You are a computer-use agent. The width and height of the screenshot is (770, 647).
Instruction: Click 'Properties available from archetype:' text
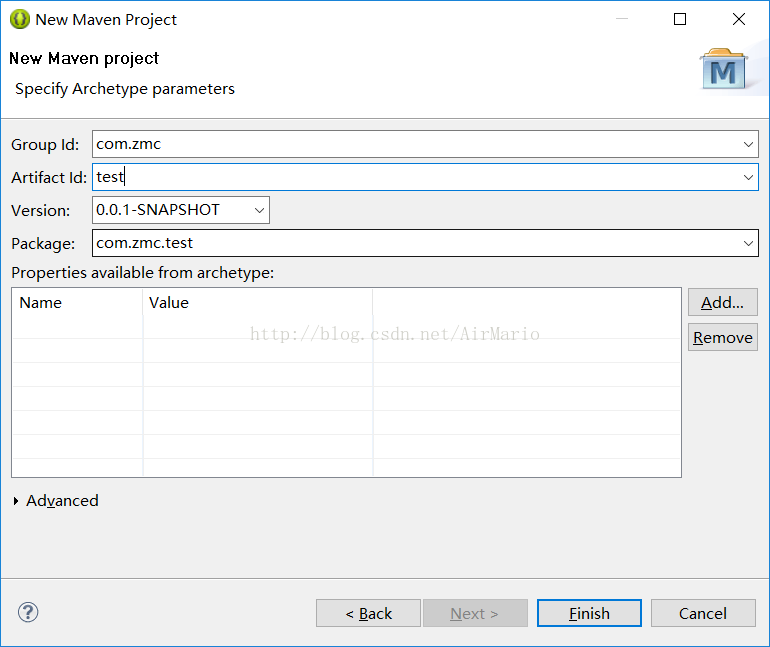point(142,273)
